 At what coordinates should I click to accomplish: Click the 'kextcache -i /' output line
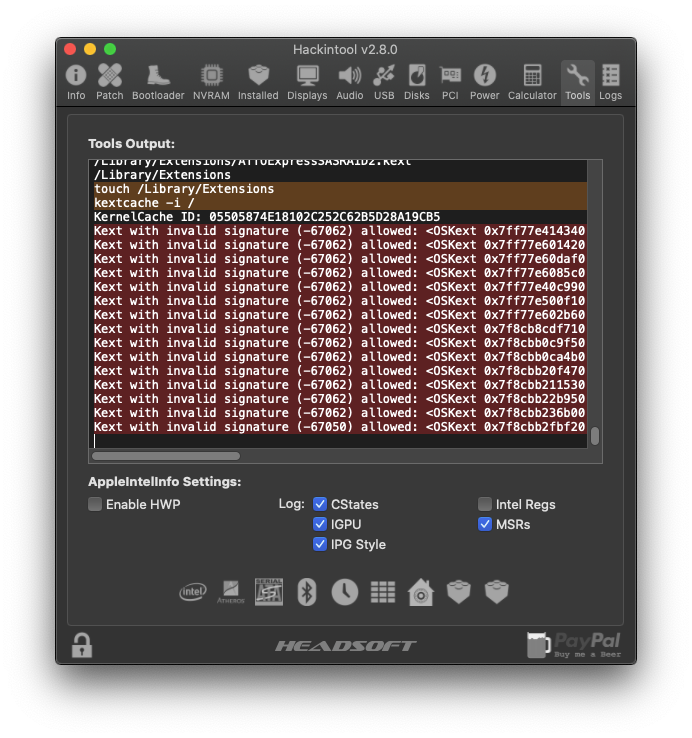[x=340, y=203]
